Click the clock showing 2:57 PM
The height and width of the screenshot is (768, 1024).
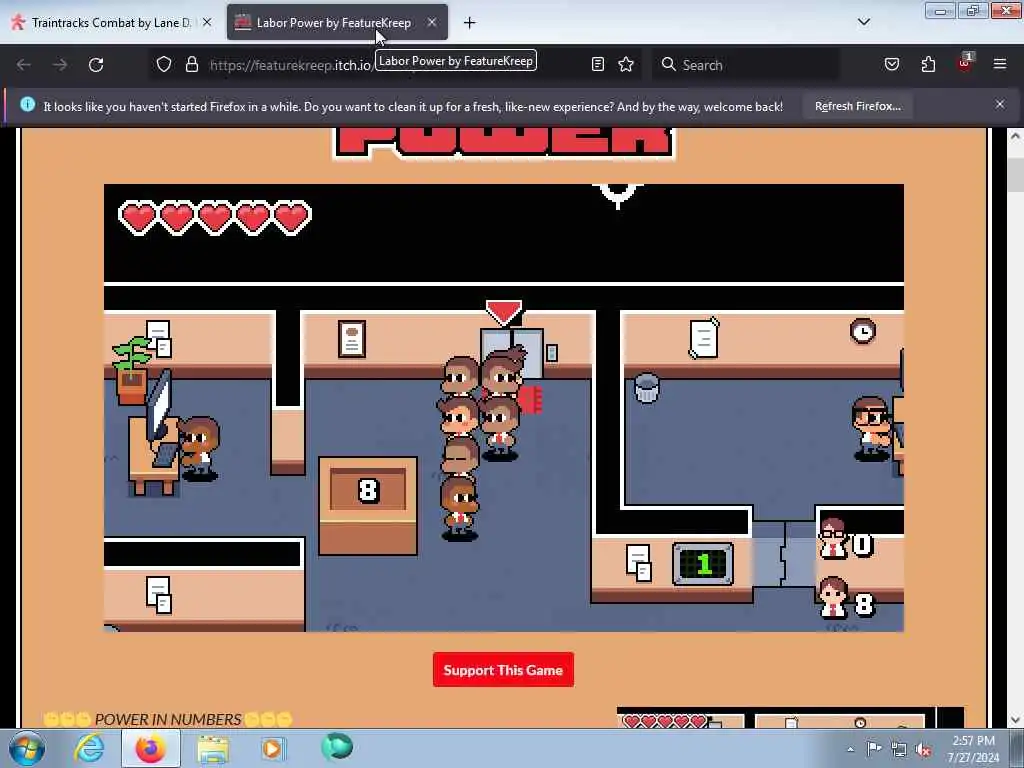(x=973, y=748)
